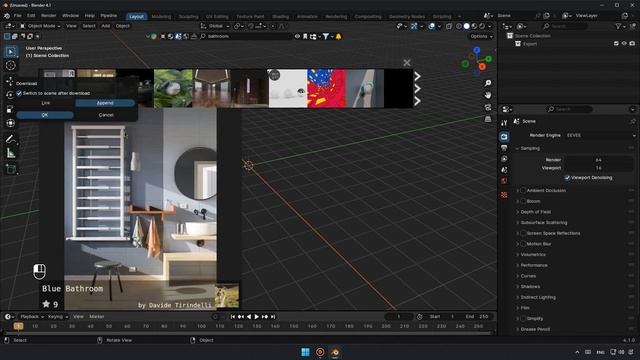Jump to the timeline start frame button
Image resolution: width=640 pixels, height=360 pixels.
pos(233,317)
